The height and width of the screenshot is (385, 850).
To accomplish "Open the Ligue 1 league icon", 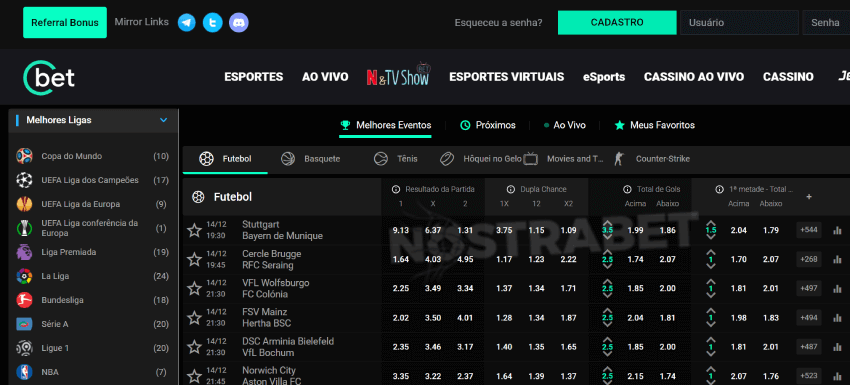I will pos(24,348).
